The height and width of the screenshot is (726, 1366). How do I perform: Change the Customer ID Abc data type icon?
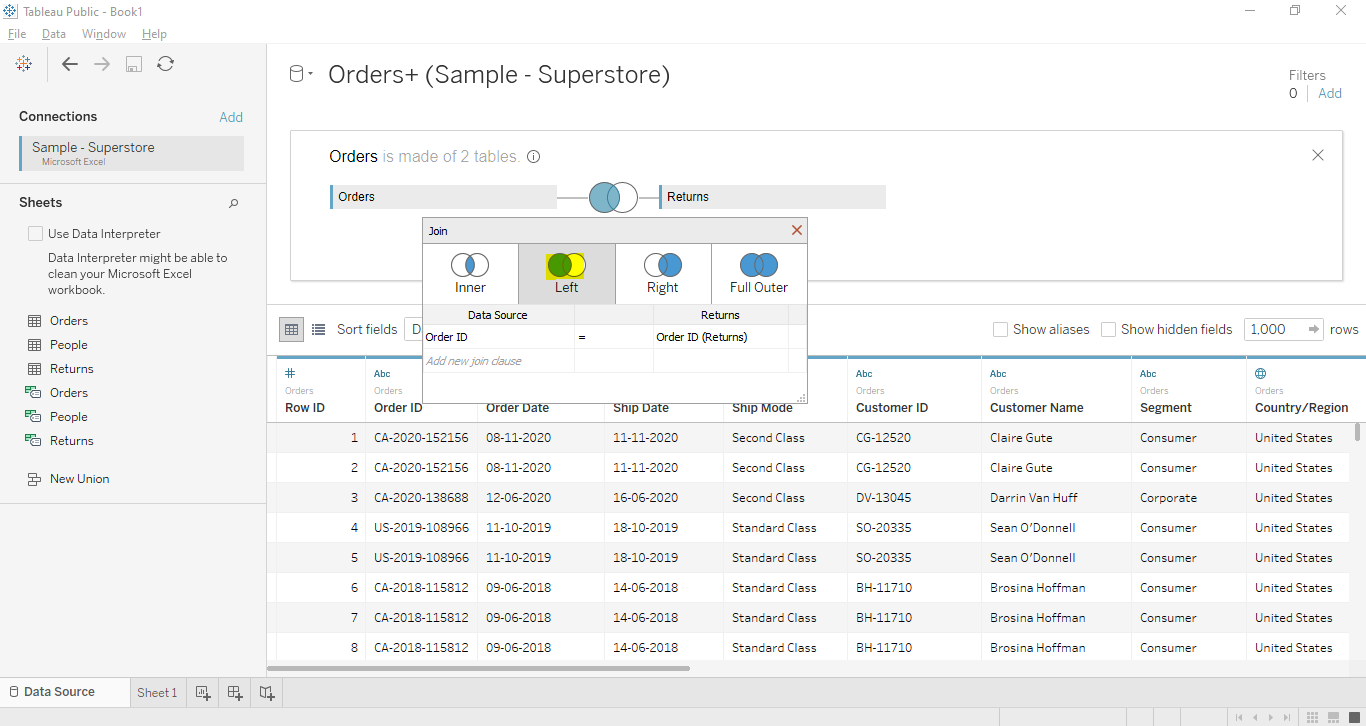[864, 374]
